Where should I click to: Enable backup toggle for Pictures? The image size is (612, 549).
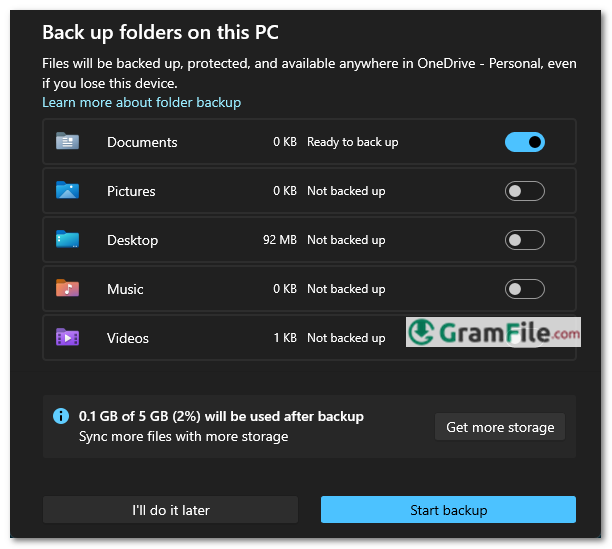pyautogui.click(x=525, y=191)
